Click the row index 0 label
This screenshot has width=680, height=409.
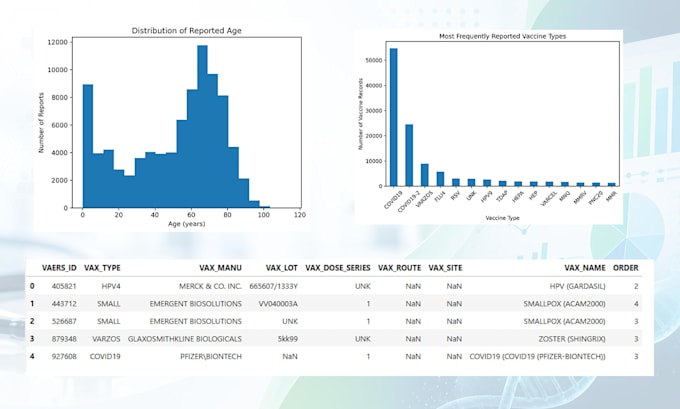point(32,286)
